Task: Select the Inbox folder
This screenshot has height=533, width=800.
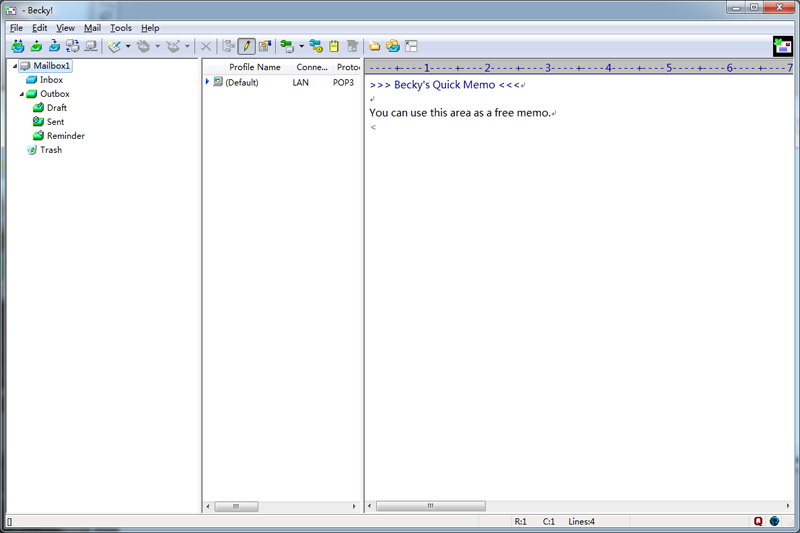Action: coord(51,80)
